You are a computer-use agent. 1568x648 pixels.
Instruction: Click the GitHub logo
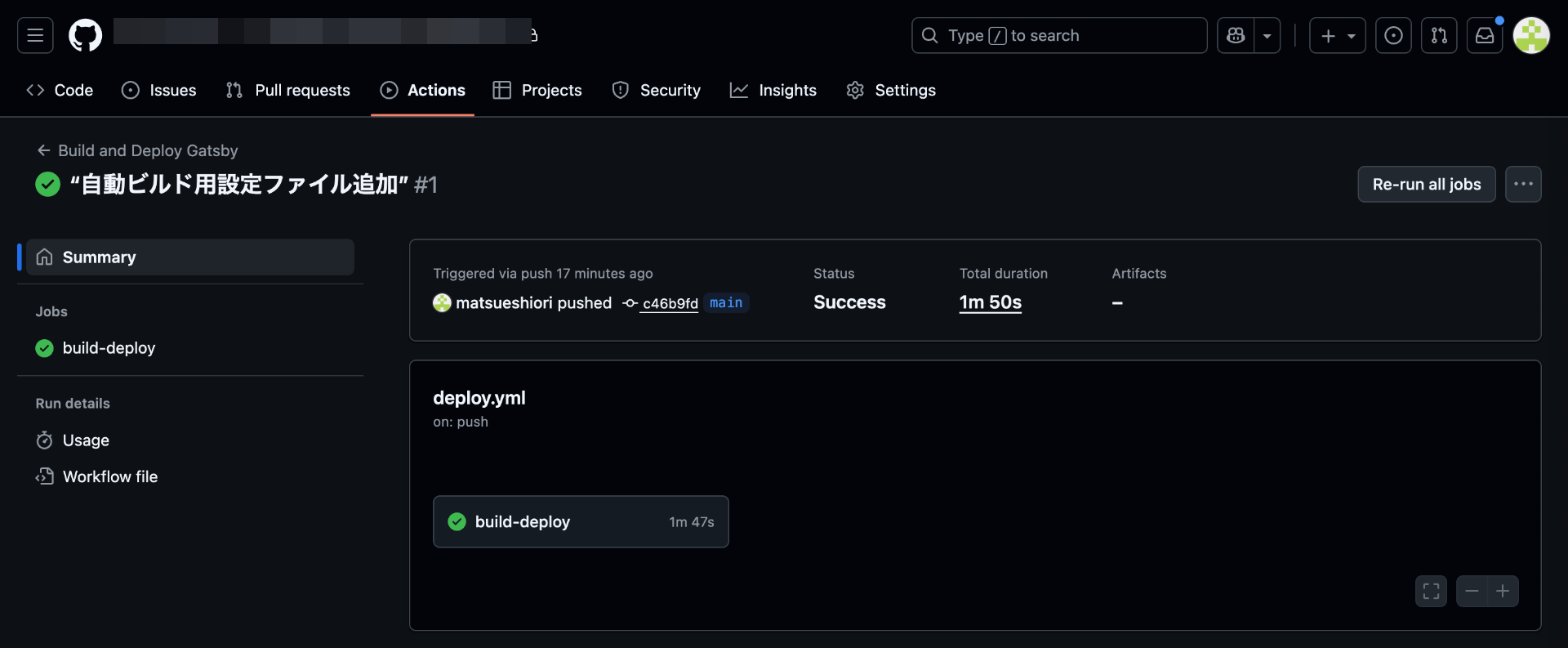(x=85, y=35)
